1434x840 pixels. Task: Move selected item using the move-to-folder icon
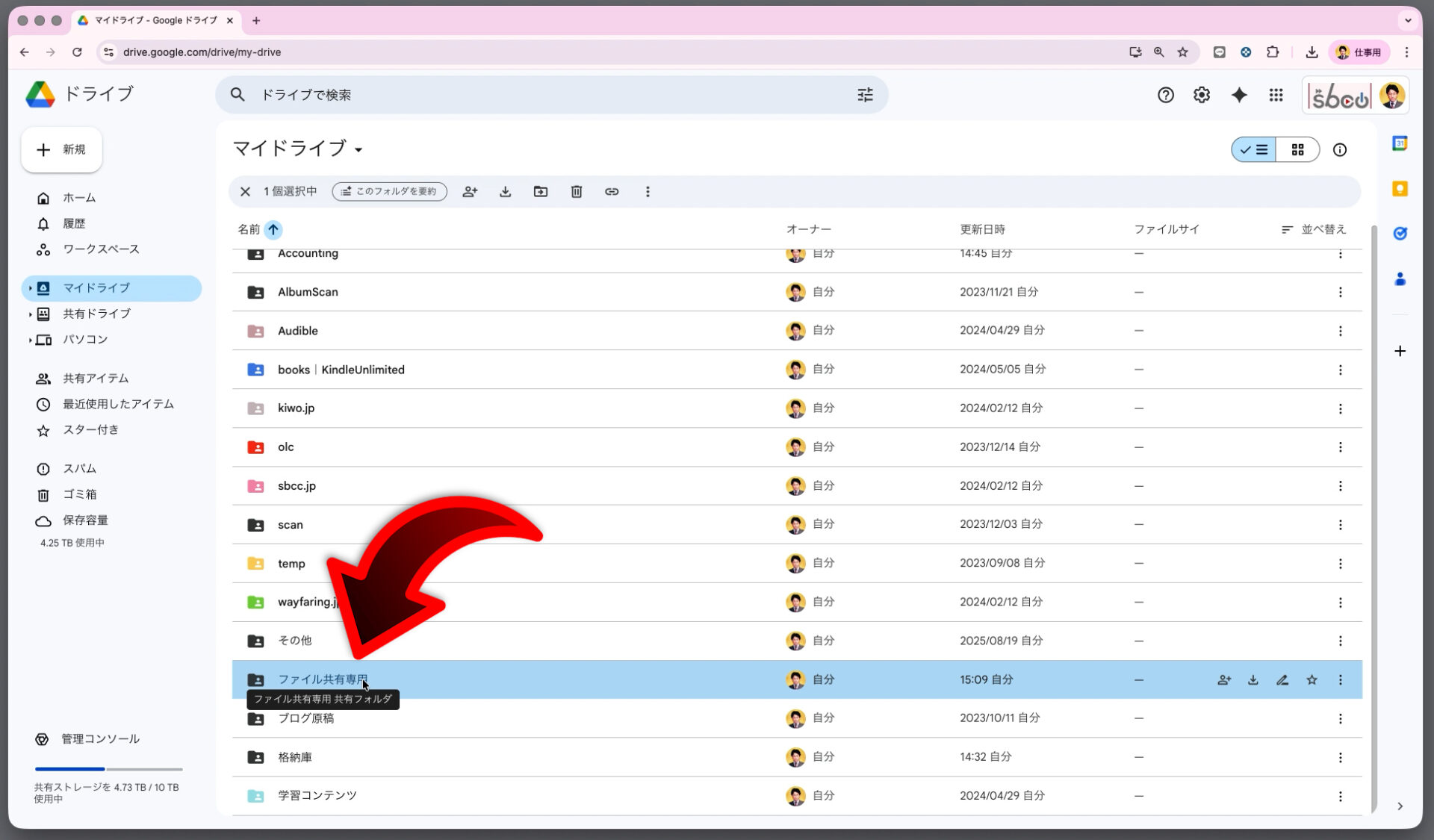click(x=541, y=192)
